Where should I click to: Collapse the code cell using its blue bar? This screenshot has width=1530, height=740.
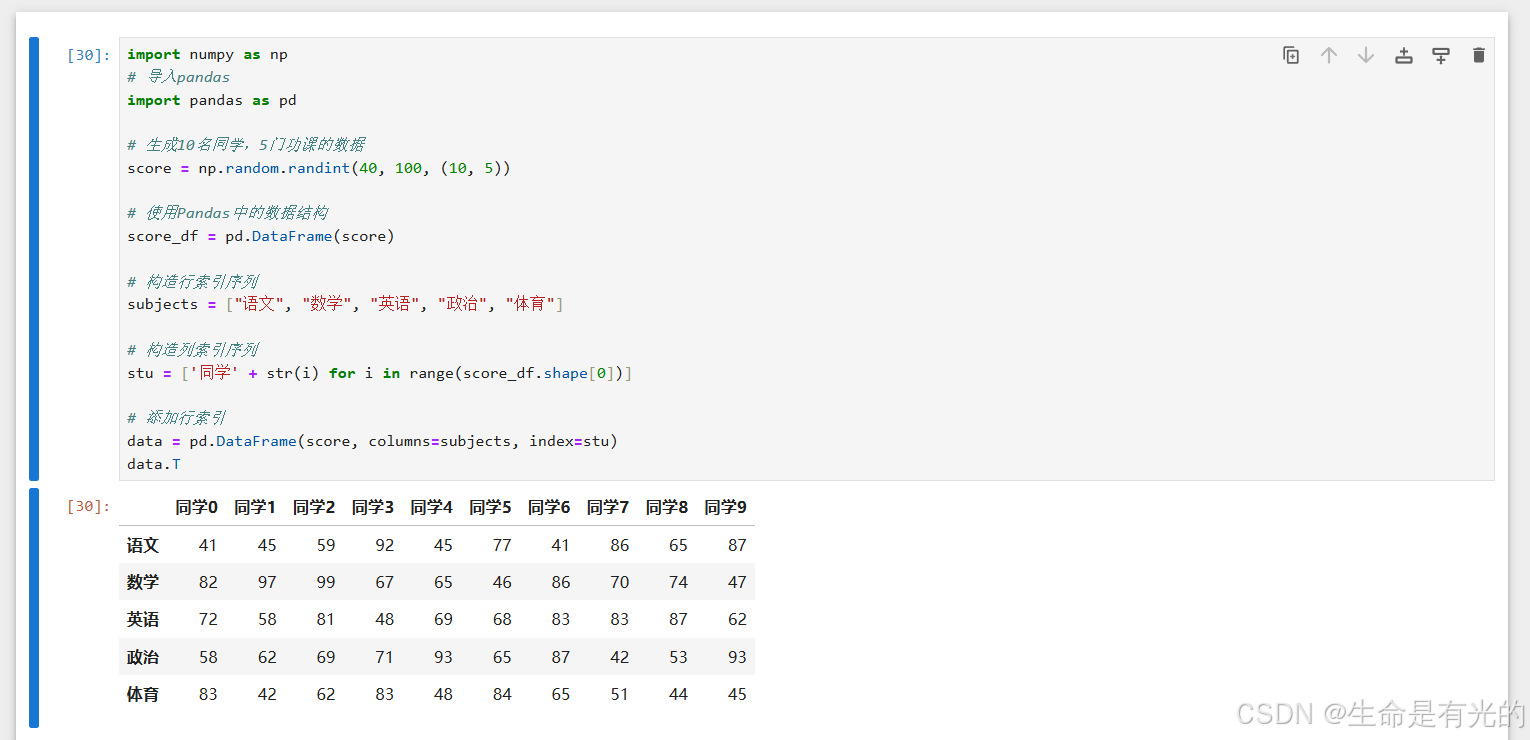(34, 259)
